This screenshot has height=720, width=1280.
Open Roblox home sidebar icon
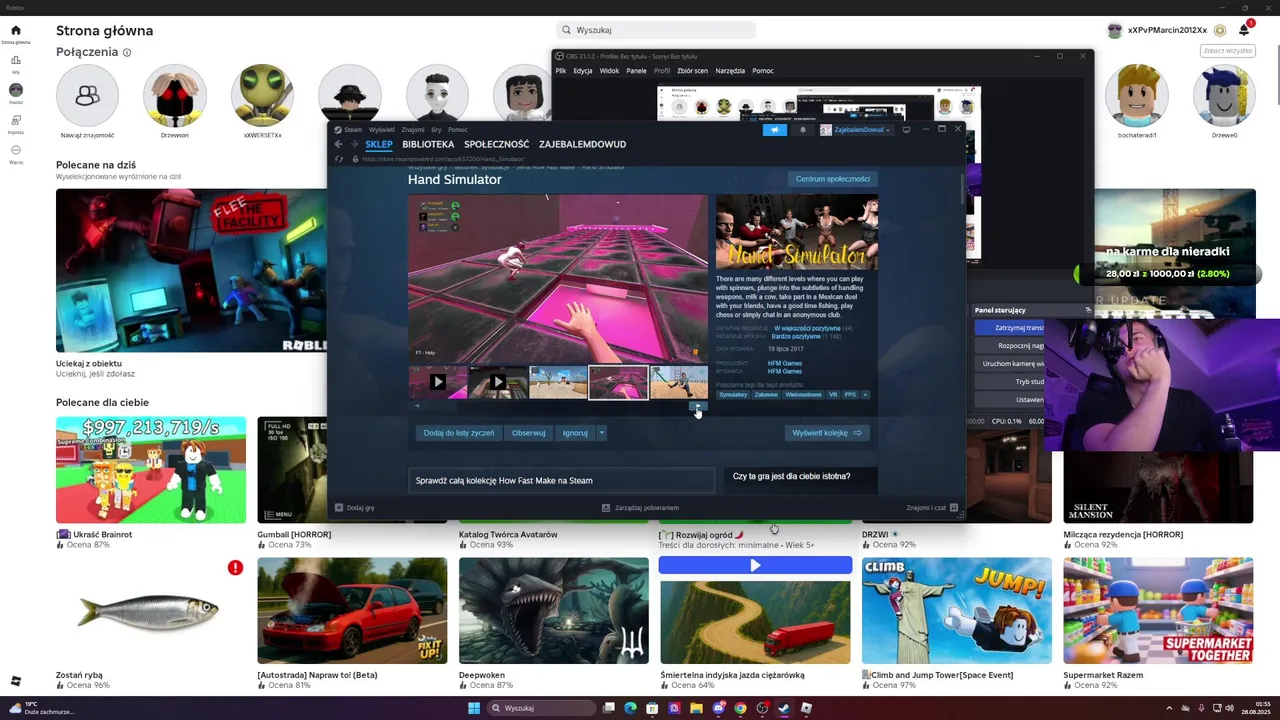[15, 30]
